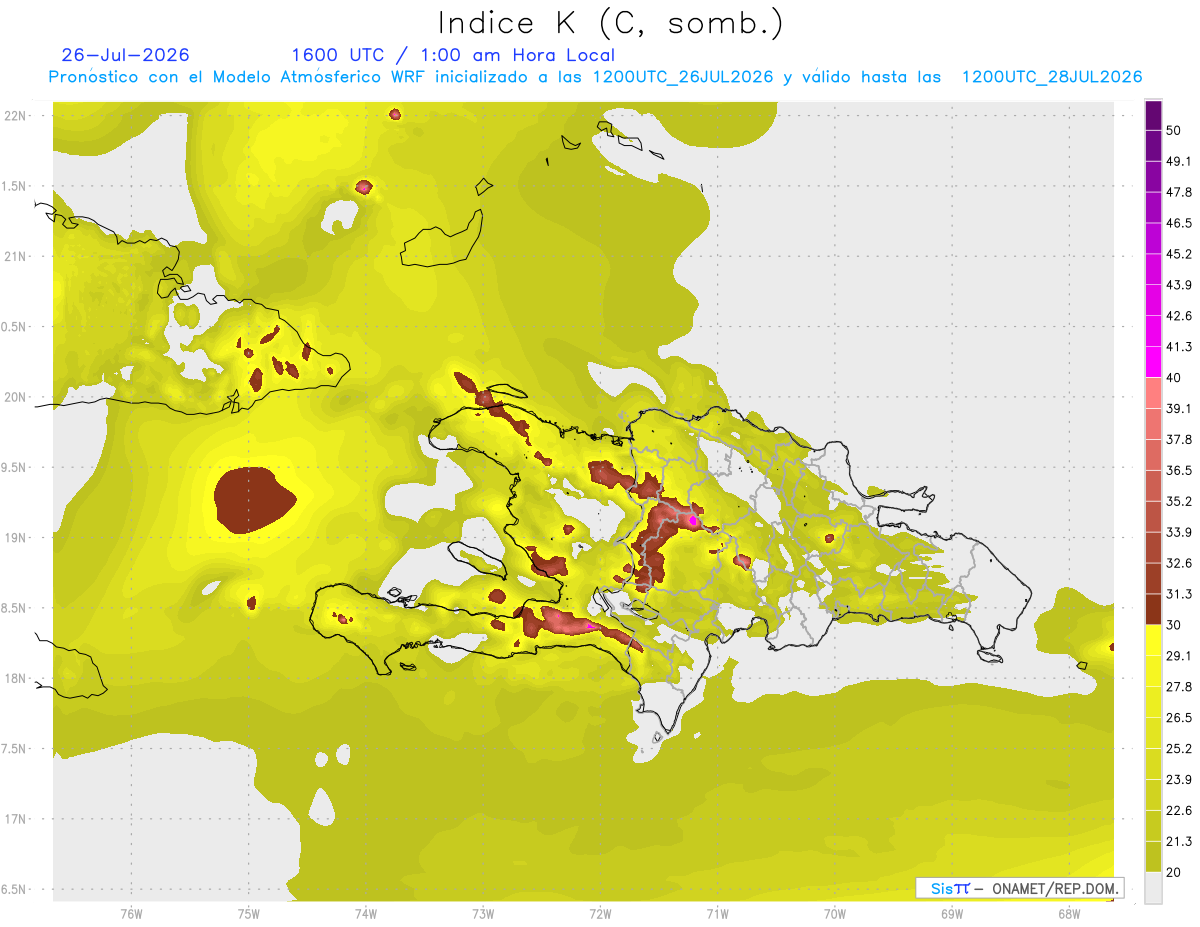Click the title "Indice K (C, somb.)"
Viewport: 1200px width, 927px height.
coord(610,23)
